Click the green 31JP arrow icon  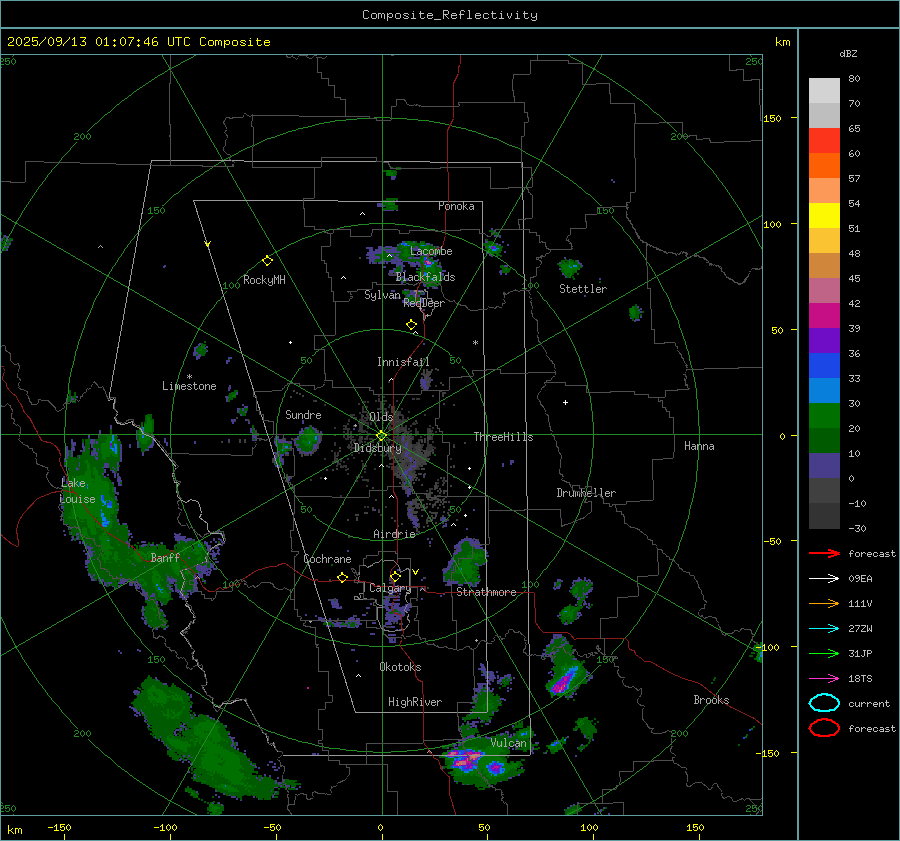pos(824,653)
